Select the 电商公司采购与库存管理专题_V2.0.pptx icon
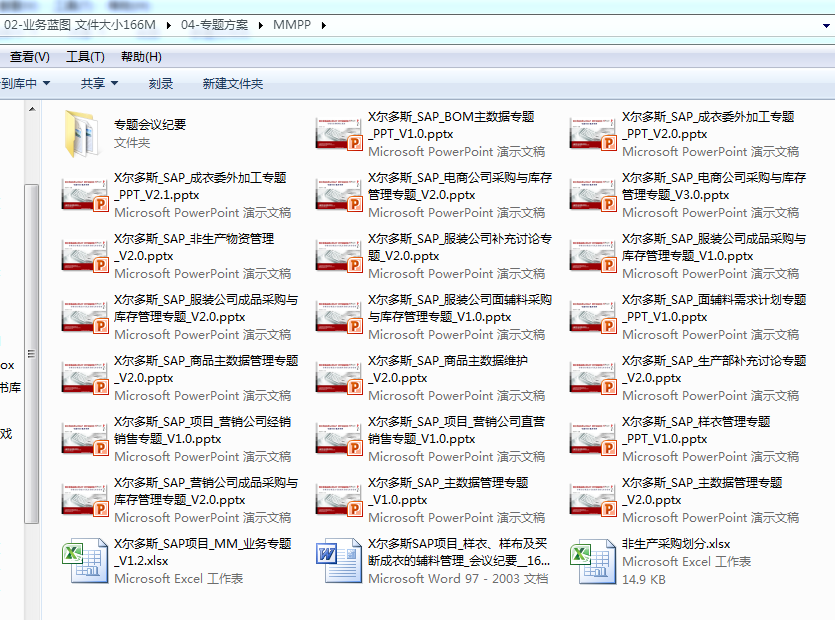835x620 pixels. (x=339, y=195)
